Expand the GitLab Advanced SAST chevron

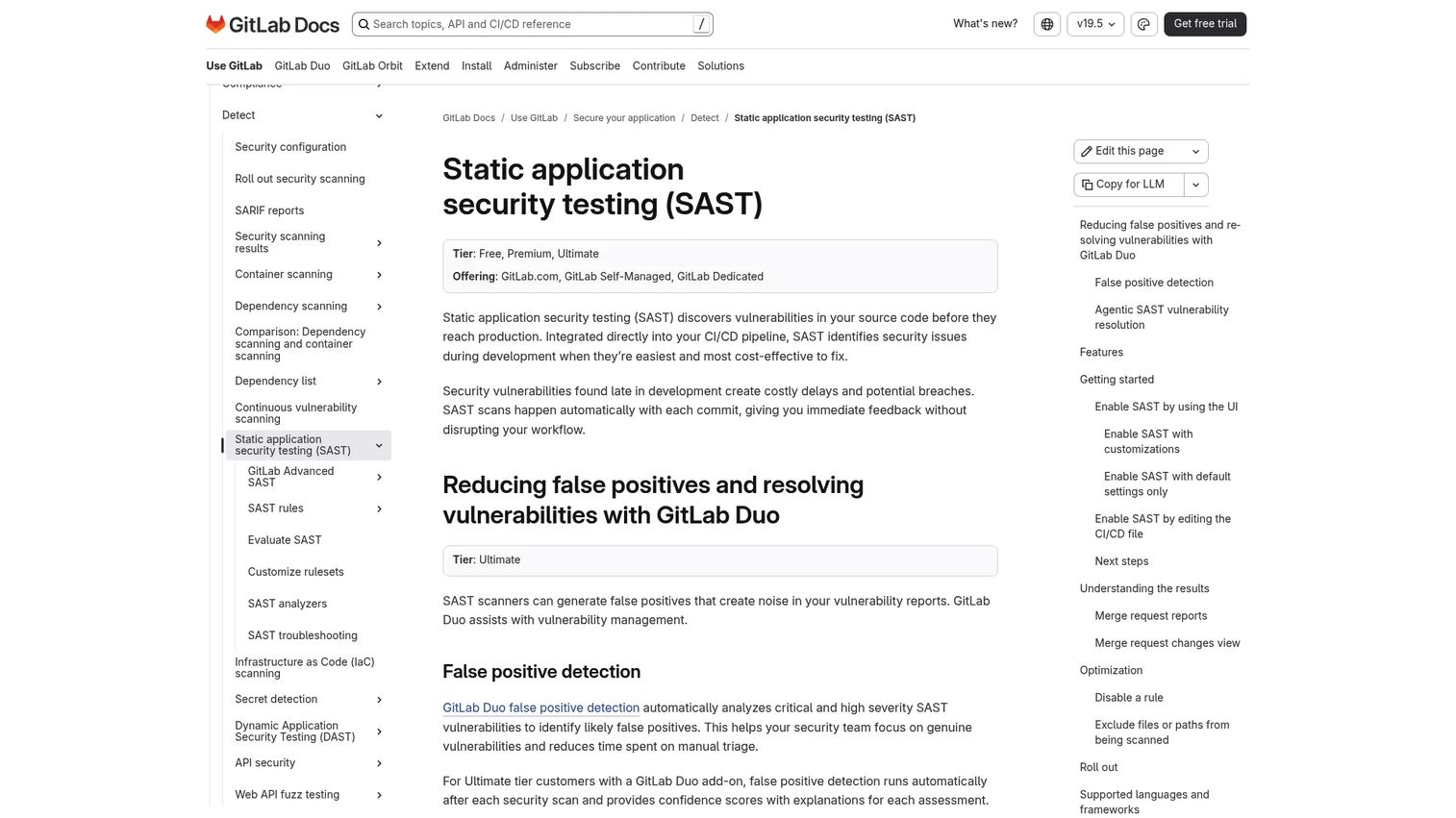pyautogui.click(x=379, y=477)
